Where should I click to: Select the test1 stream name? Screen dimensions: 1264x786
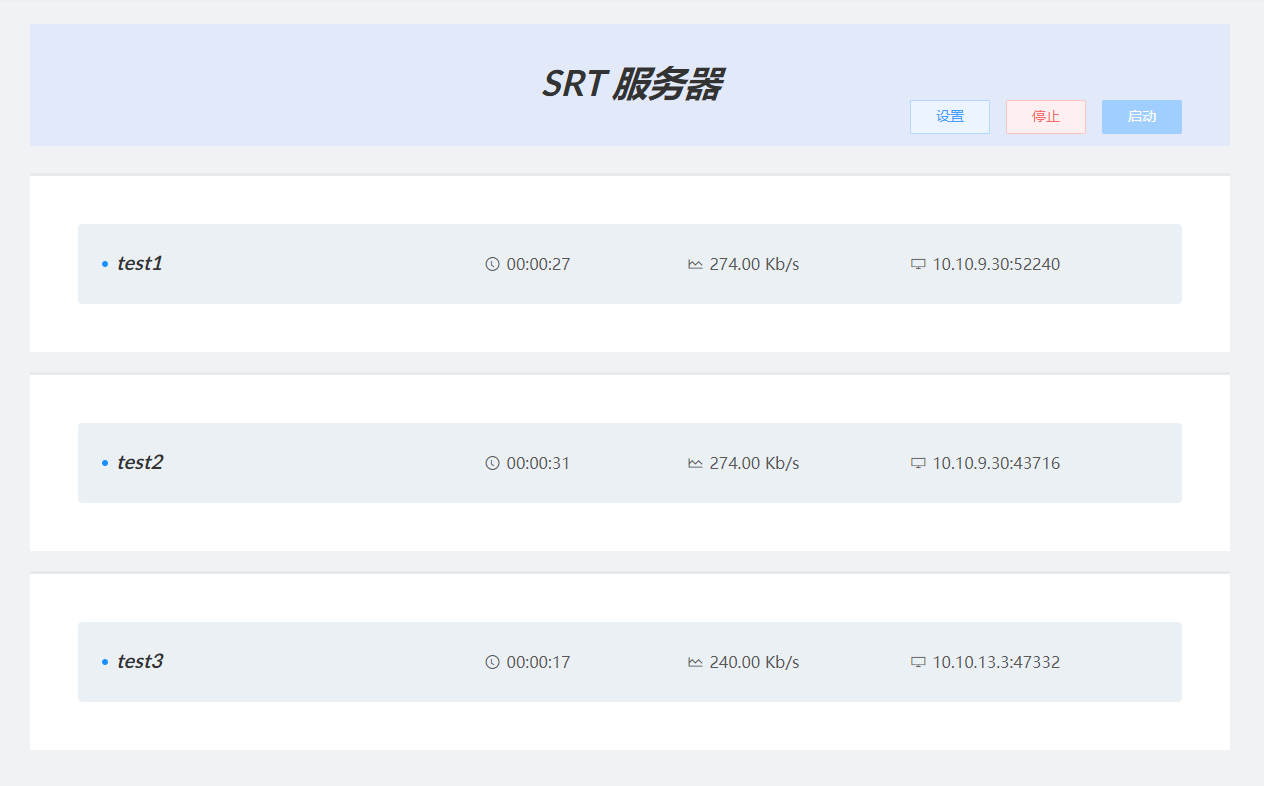tap(139, 264)
